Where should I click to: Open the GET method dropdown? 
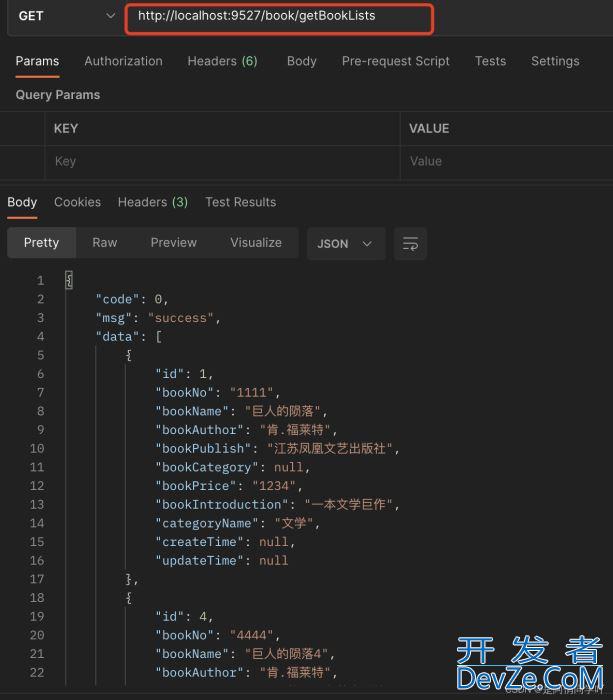(x=67, y=16)
